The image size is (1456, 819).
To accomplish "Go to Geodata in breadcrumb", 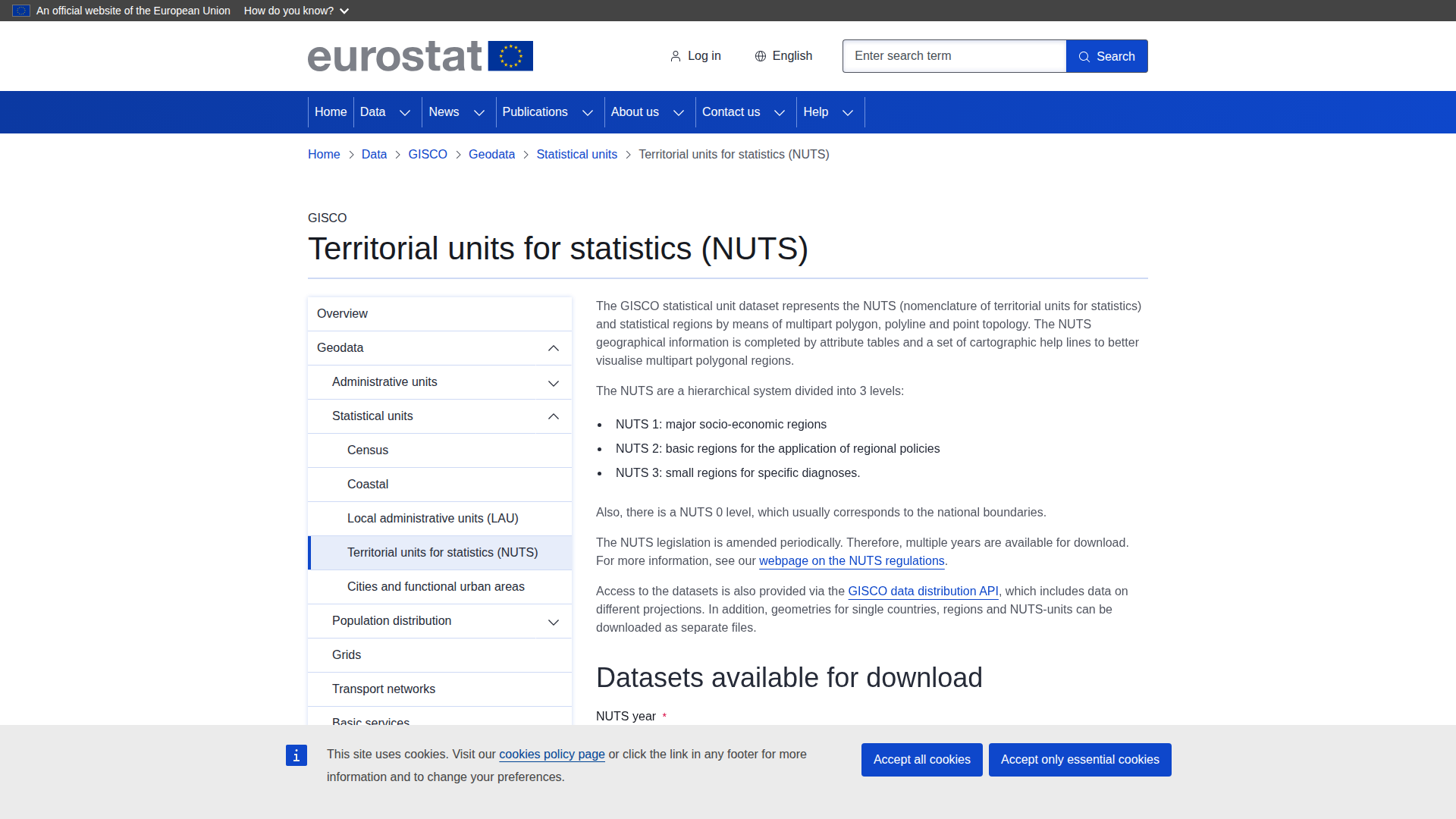I will click(491, 155).
